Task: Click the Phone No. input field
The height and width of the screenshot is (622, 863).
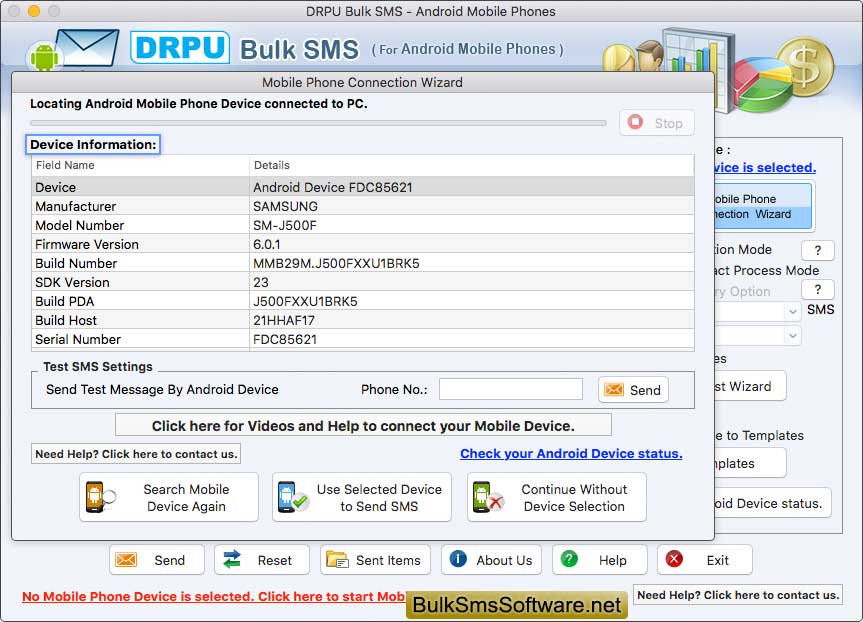Action: pos(511,389)
